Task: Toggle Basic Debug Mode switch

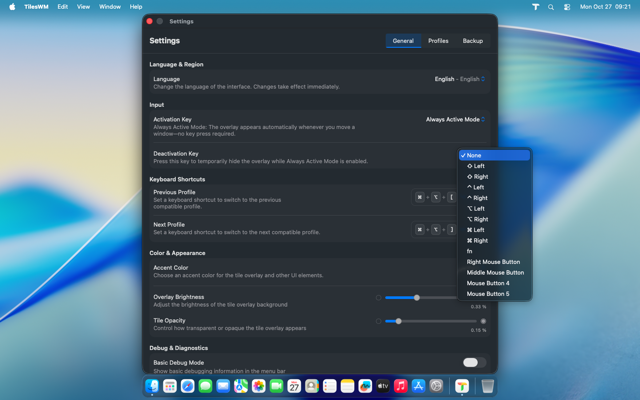Action: [x=474, y=362]
